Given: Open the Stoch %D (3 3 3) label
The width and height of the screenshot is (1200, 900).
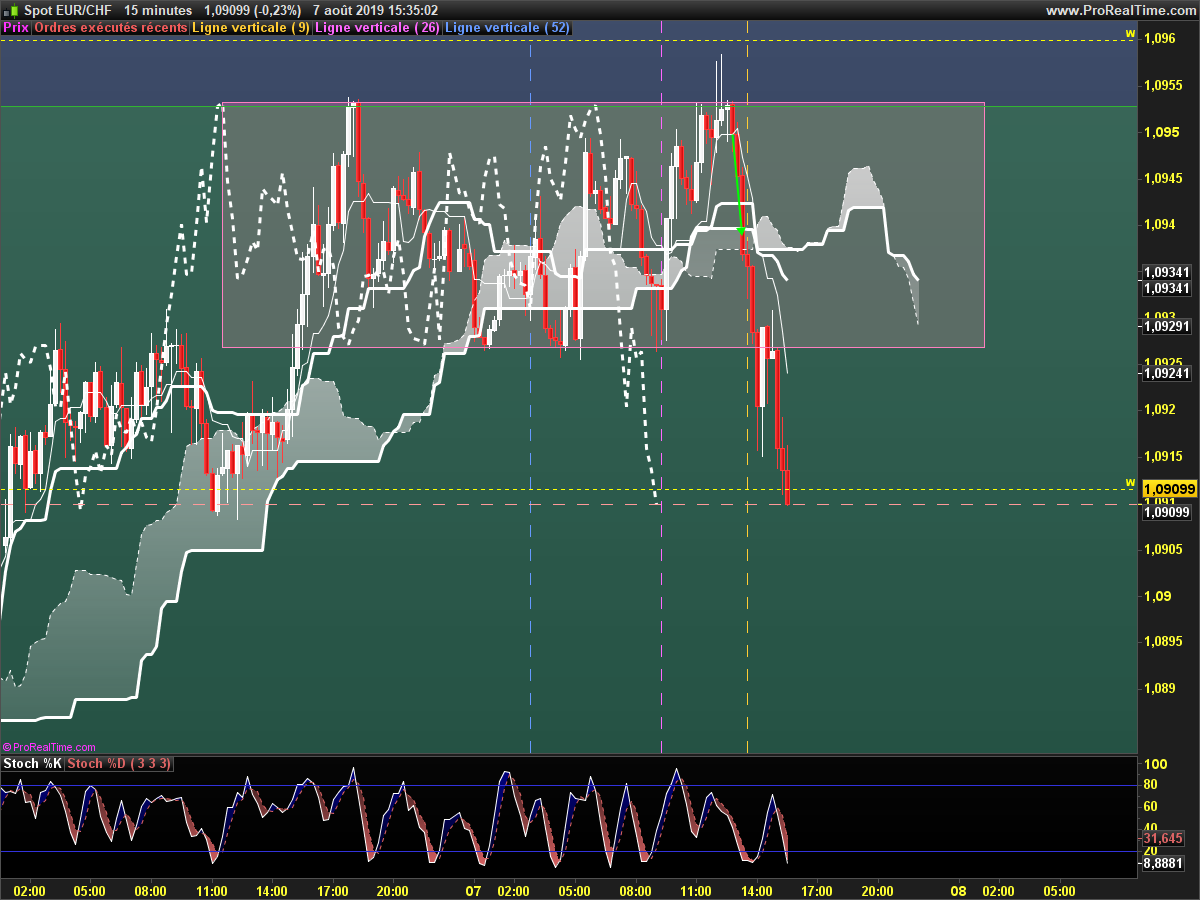Looking at the screenshot, I should pos(120,764).
